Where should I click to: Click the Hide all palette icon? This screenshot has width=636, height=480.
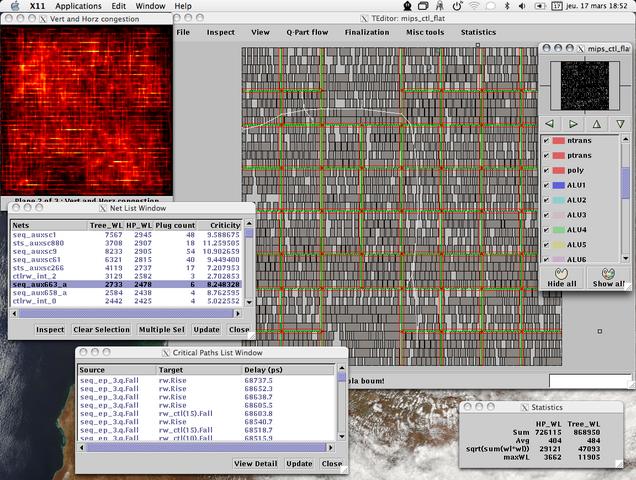pos(561,272)
